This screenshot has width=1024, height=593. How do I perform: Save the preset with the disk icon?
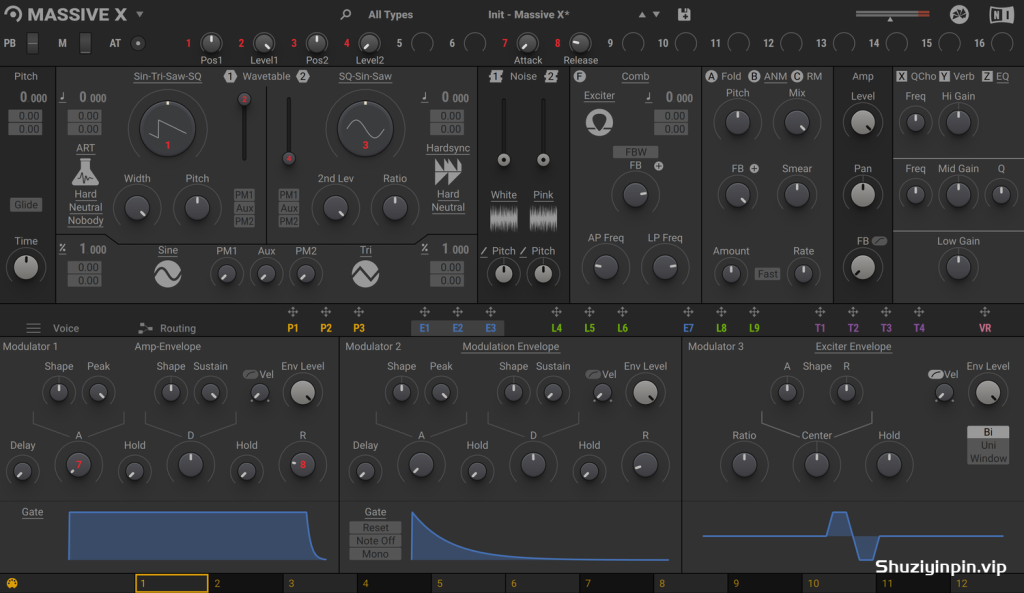pyautogui.click(x=684, y=14)
